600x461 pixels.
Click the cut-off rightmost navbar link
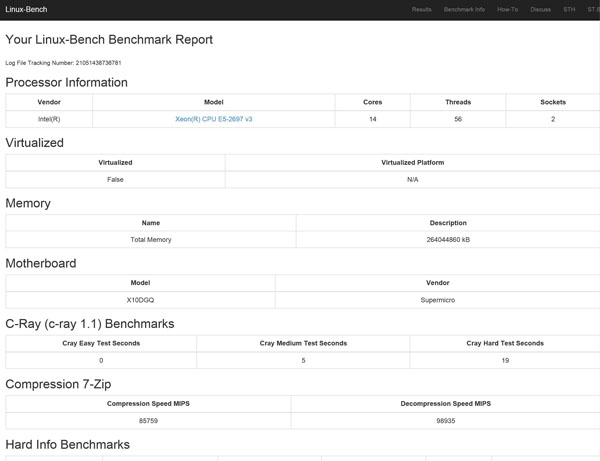593,9
